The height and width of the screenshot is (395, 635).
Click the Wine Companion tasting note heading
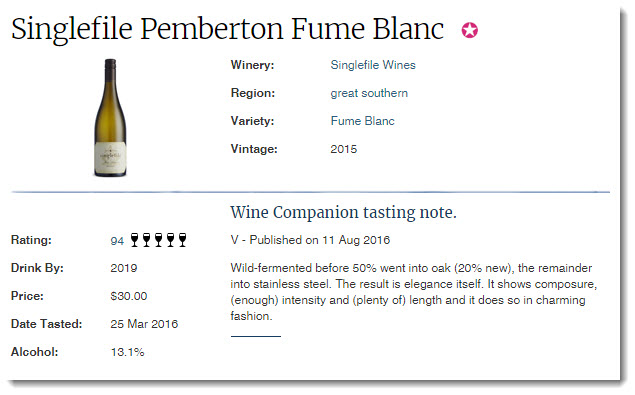coord(343,212)
